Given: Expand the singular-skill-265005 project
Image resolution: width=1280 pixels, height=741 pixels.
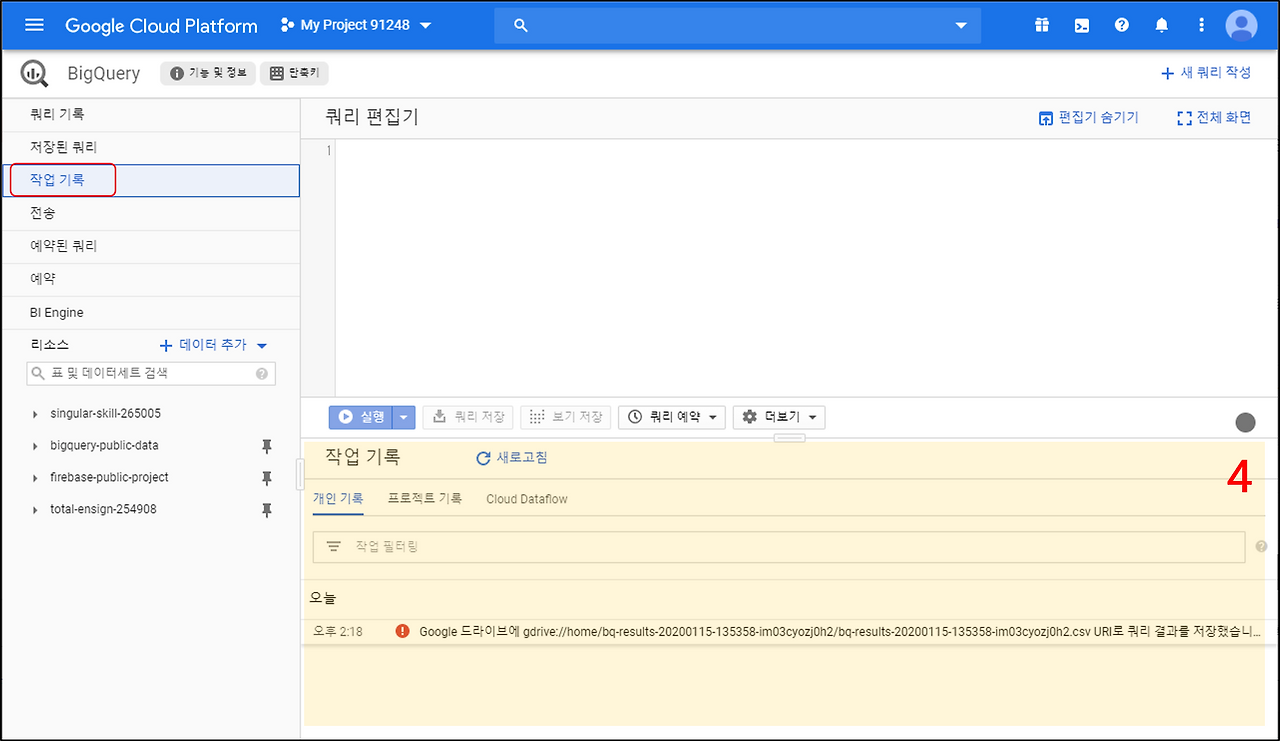Looking at the screenshot, I should [35, 414].
